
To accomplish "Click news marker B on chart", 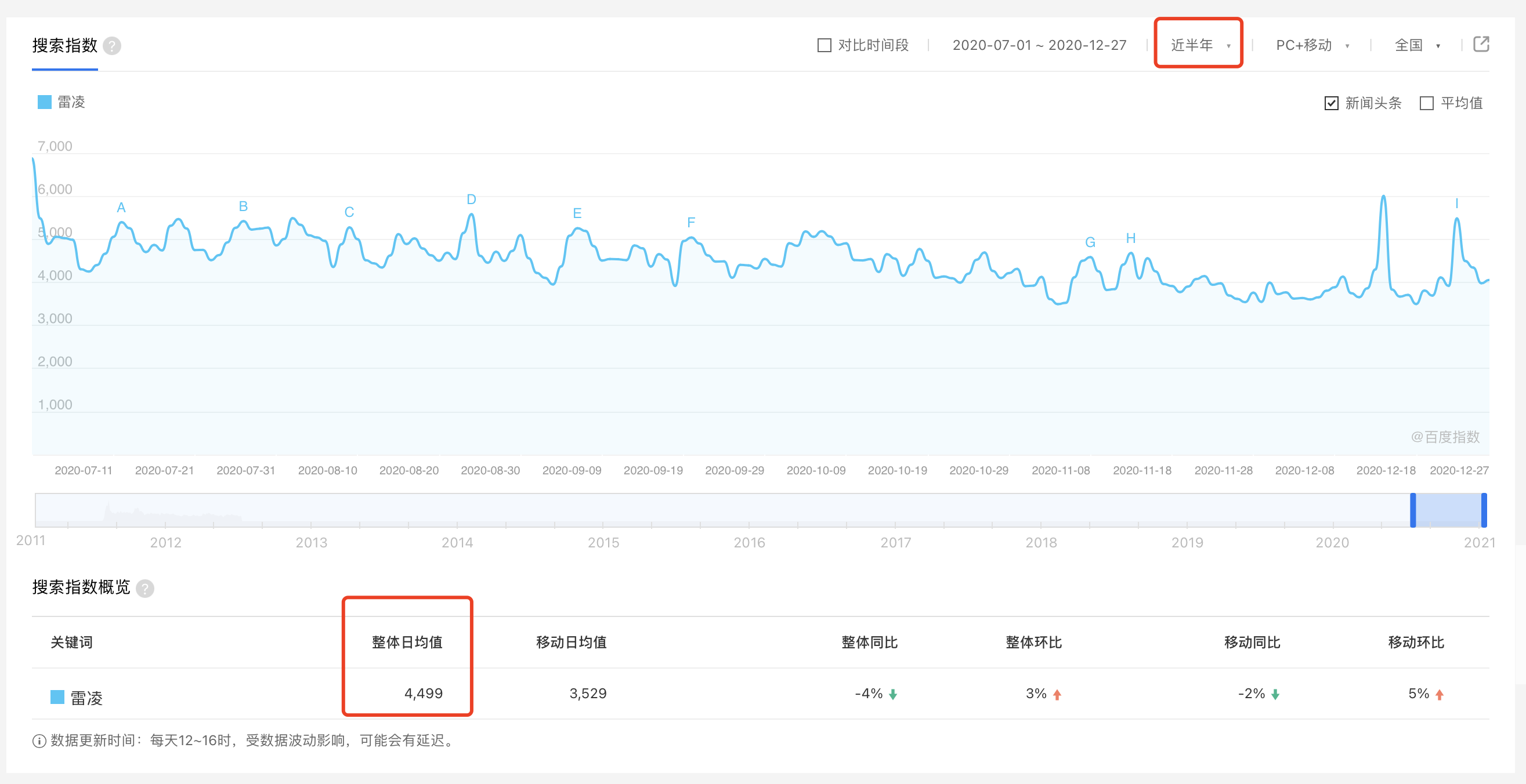I will (243, 206).
